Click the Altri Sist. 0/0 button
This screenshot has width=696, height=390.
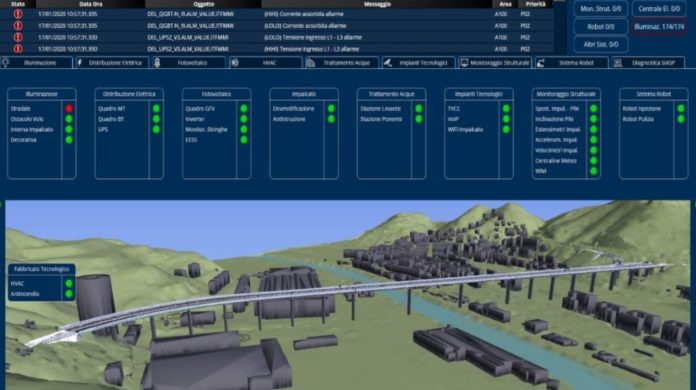point(601,44)
